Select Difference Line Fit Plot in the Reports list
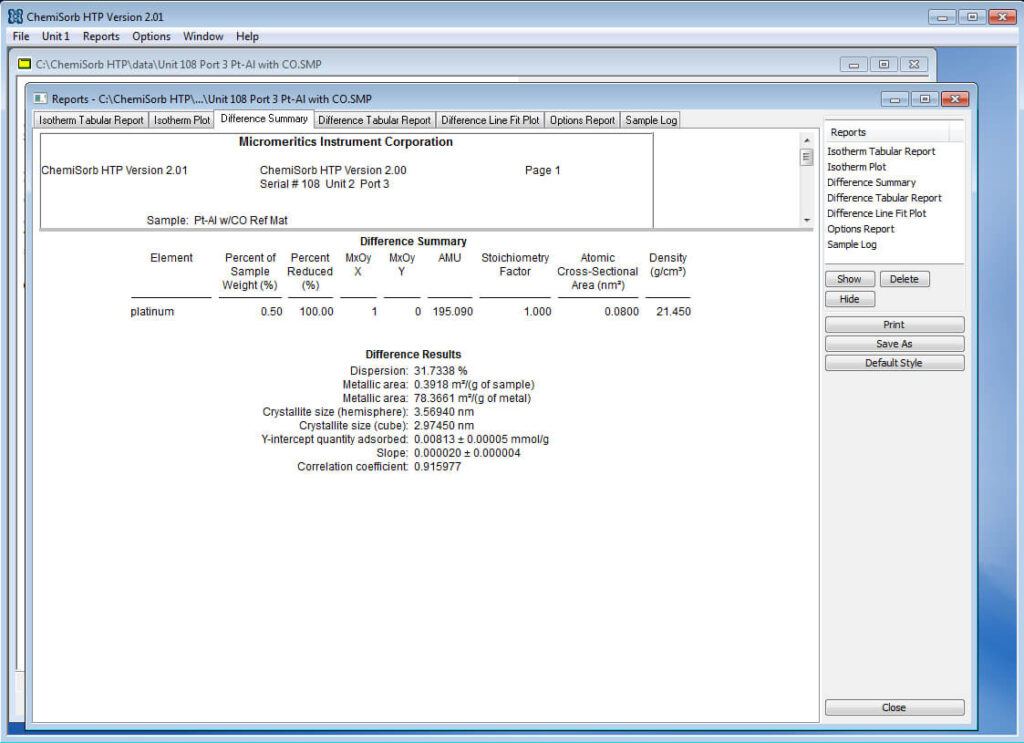 pyautogui.click(x=876, y=213)
